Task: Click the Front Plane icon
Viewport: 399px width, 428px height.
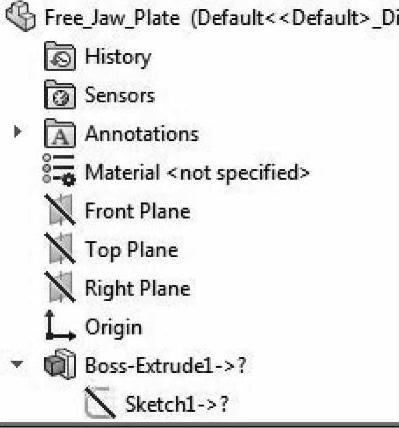Action: (60, 210)
